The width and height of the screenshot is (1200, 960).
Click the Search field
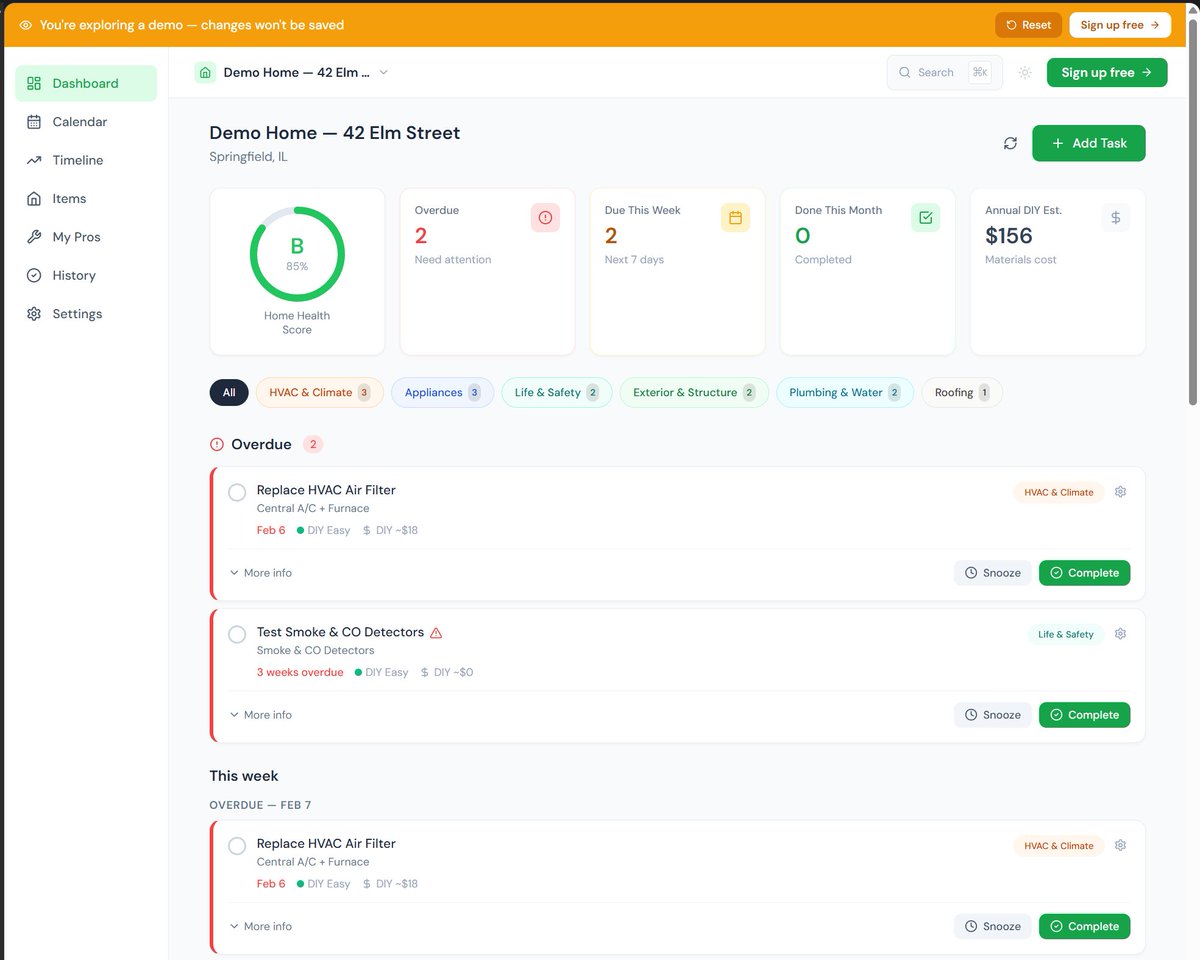pos(944,72)
